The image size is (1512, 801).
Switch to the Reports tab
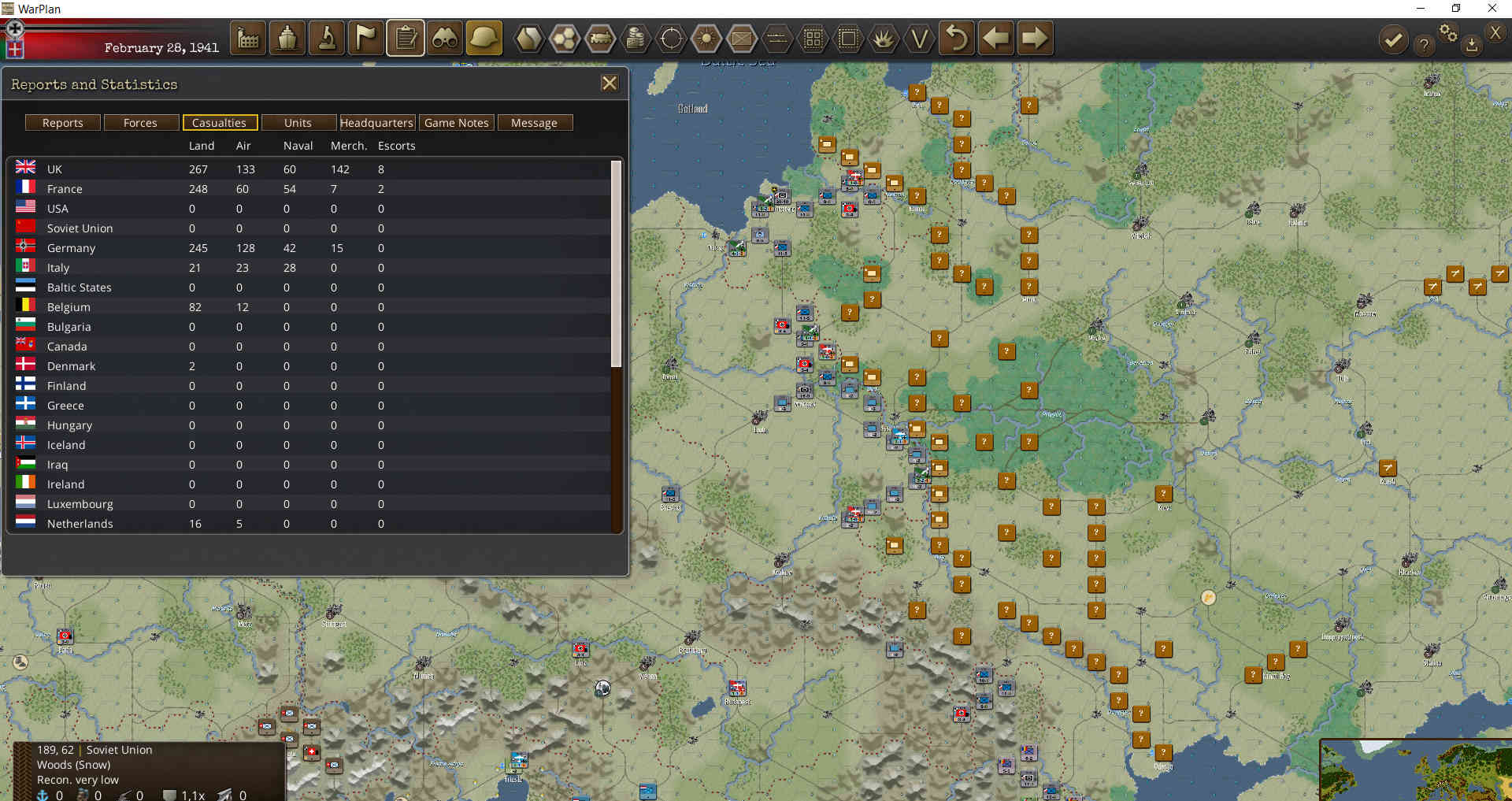(x=63, y=123)
